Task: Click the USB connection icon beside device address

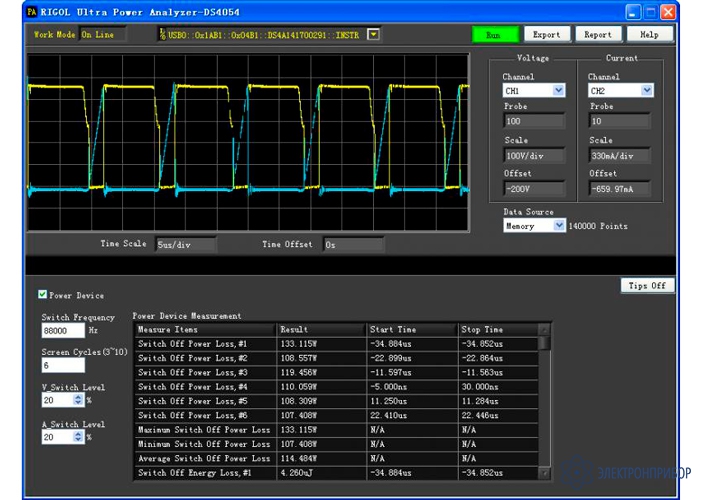Action: pyautogui.click(x=161, y=34)
